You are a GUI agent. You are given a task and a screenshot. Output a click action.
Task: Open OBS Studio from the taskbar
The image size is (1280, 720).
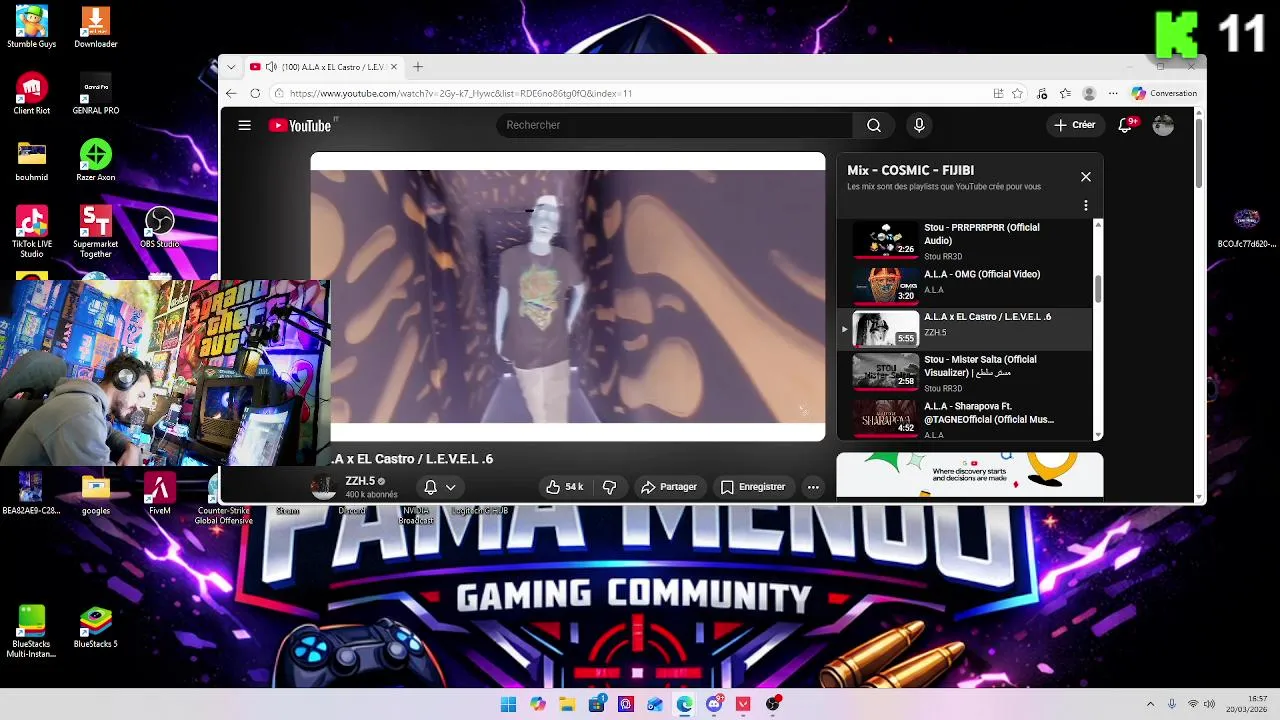773,704
